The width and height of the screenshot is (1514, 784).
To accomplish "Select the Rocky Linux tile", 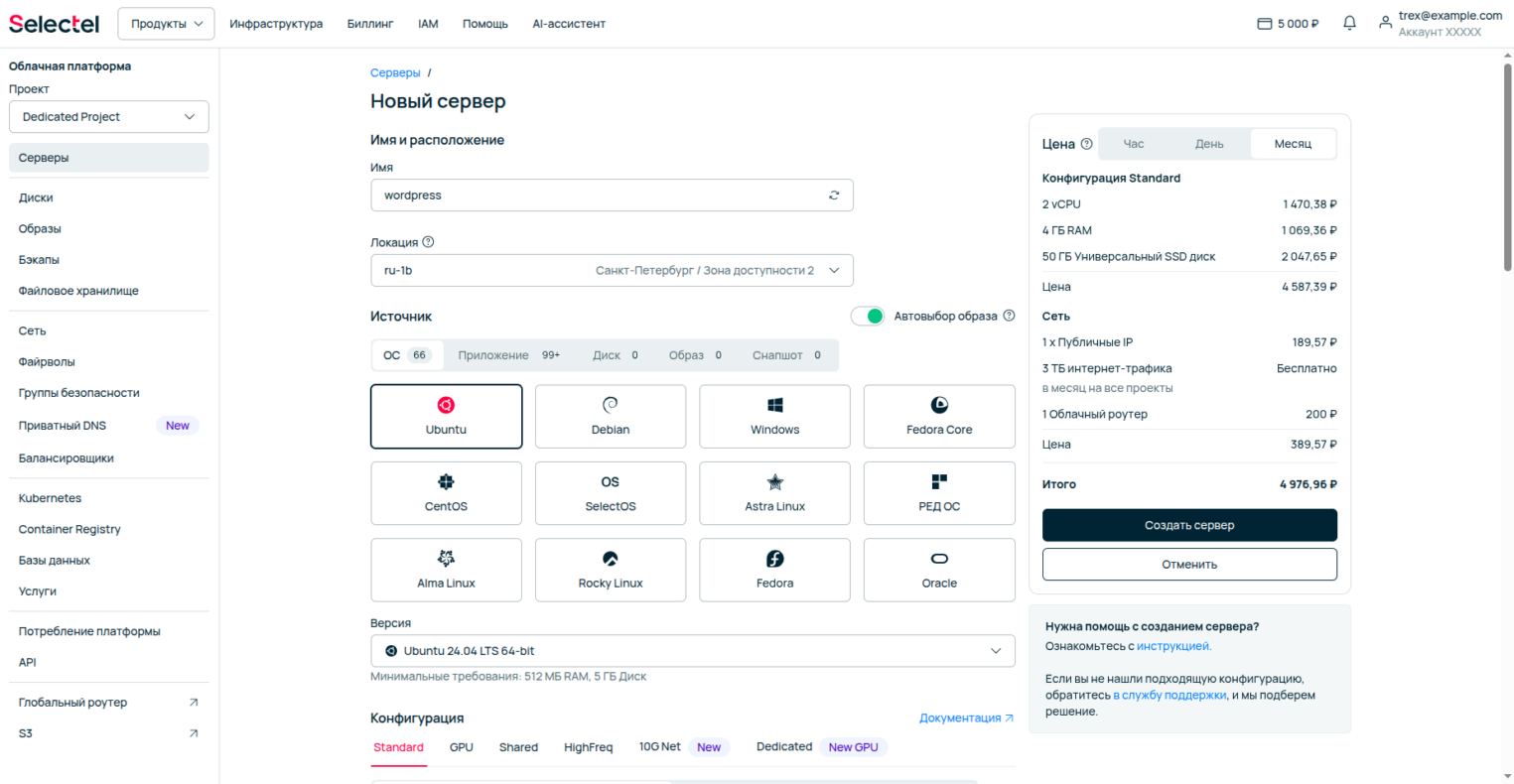I will [611, 570].
